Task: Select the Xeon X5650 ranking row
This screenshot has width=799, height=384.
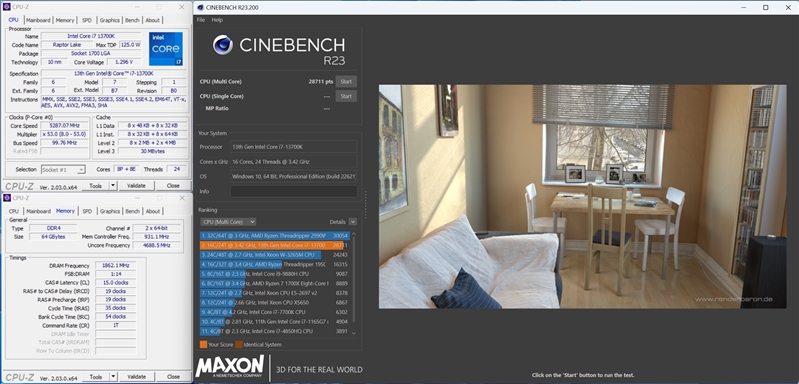Action: pyautogui.click(x=275, y=303)
